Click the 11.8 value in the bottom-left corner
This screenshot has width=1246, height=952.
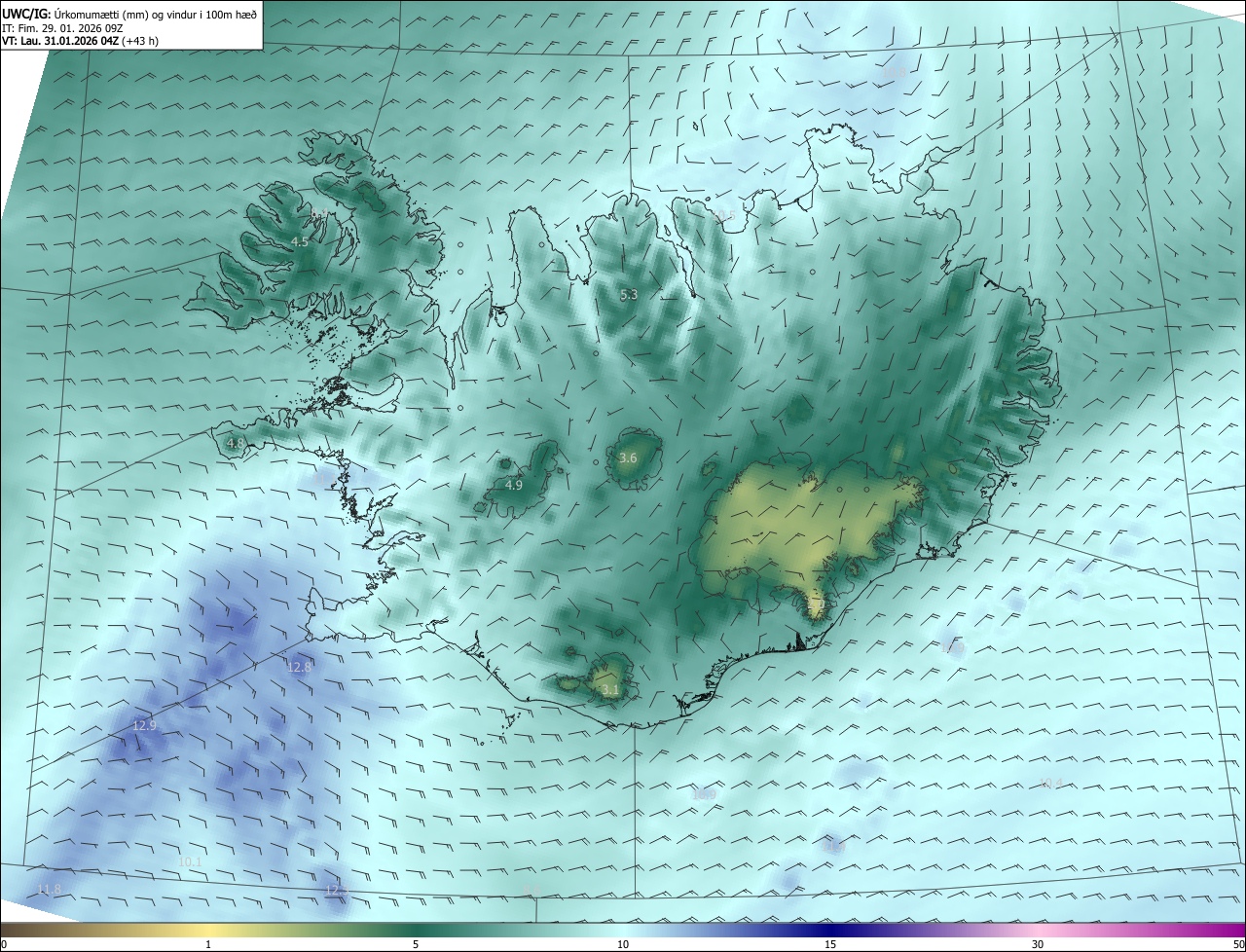tap(49, 890)
